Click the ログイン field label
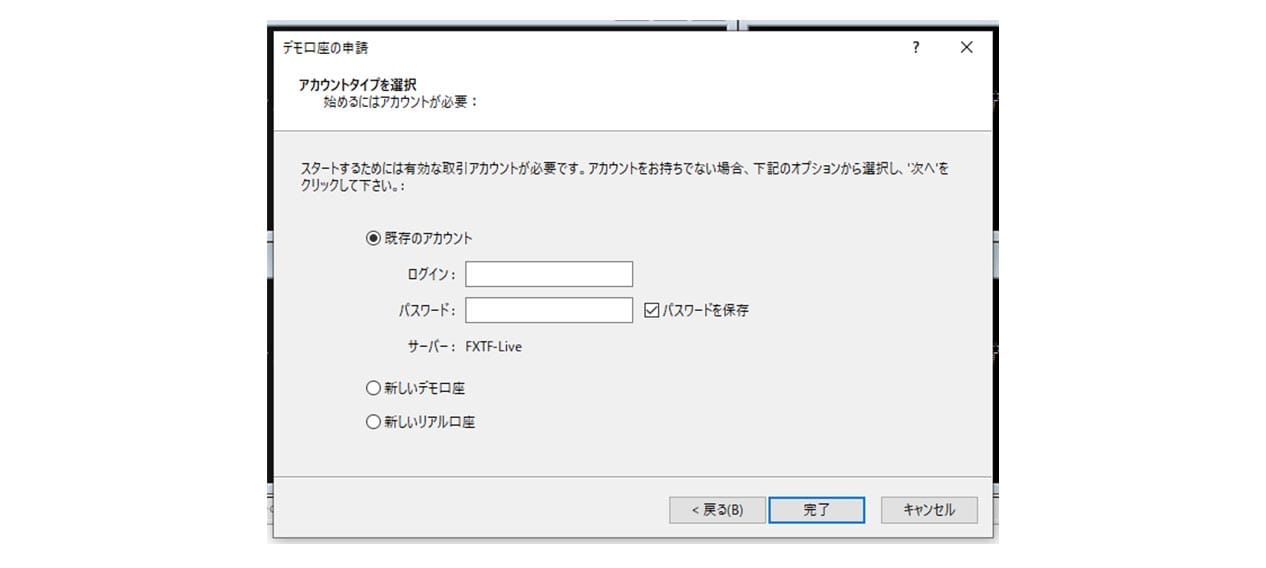 [x=431, y=274]
